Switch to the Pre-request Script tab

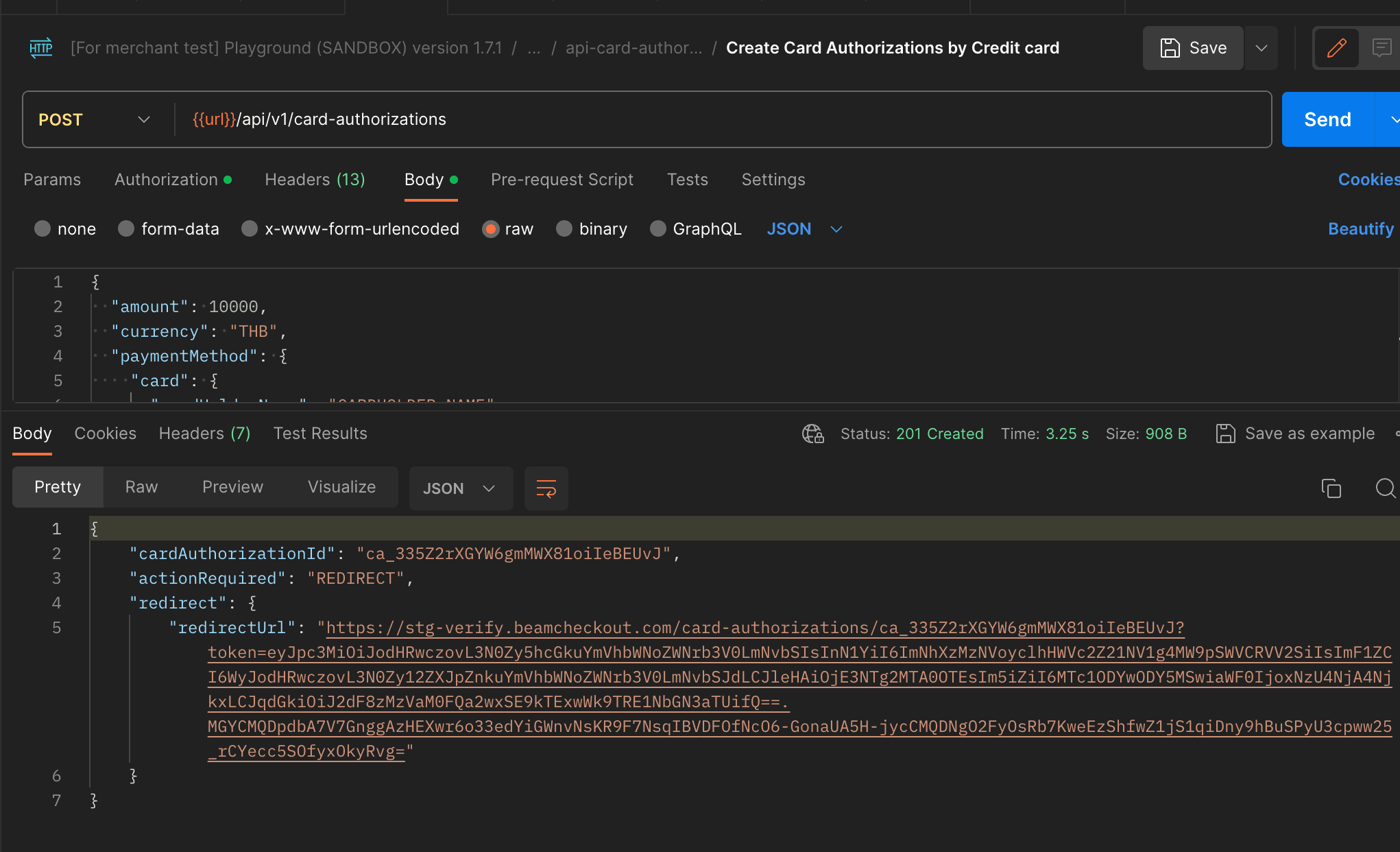click(x=562, y=179)
